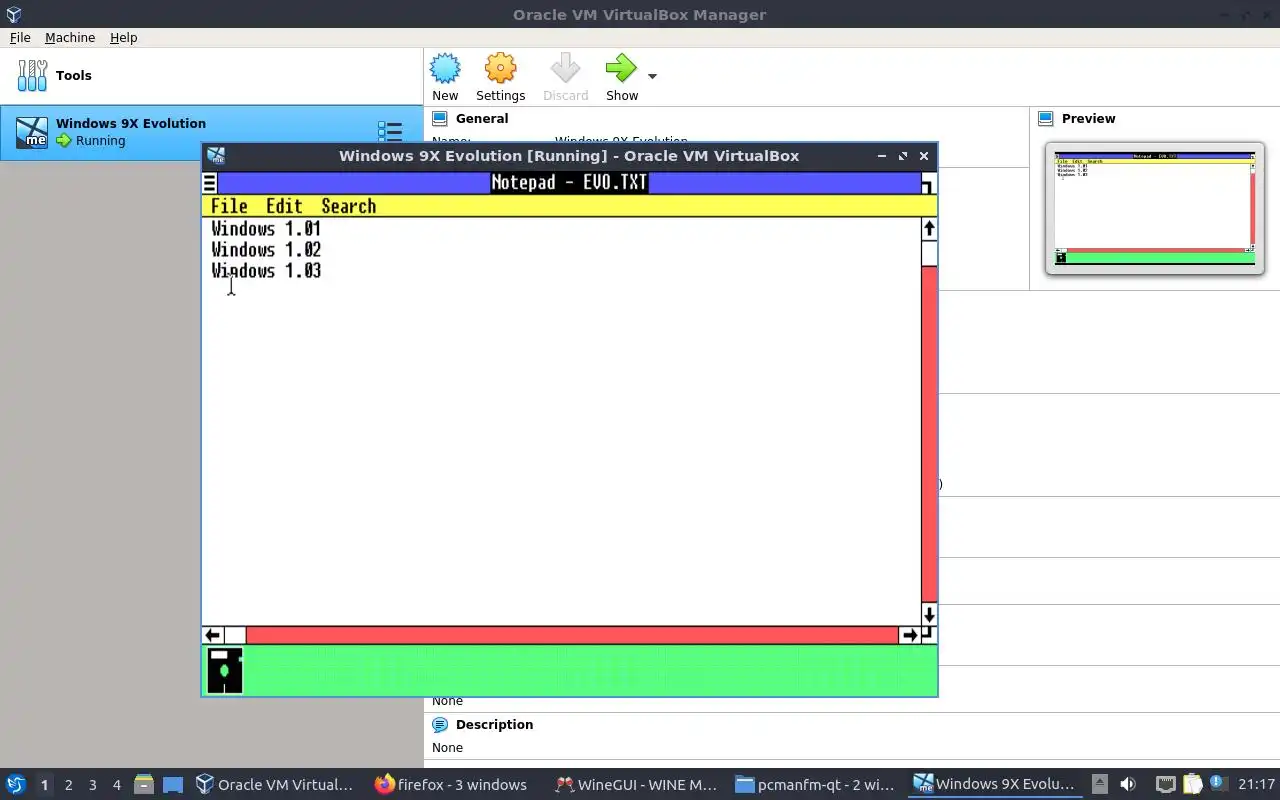Open the file manager taskbar launcher icon

click(x=144, y=785)
